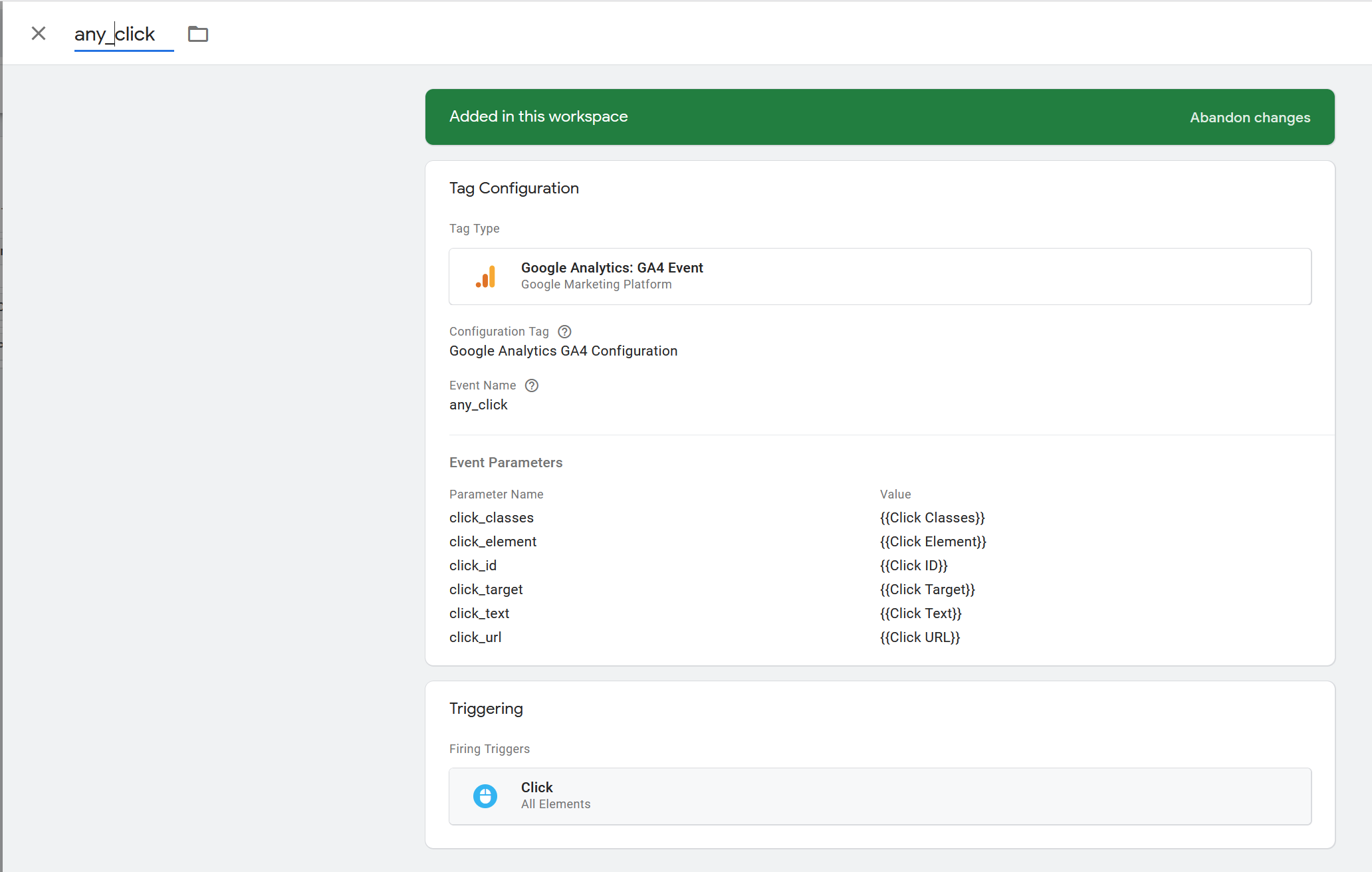Click the Tag Configuration heading
Image resolution: width=1372 pixels, height=872 pixels.
pos(514,188)
